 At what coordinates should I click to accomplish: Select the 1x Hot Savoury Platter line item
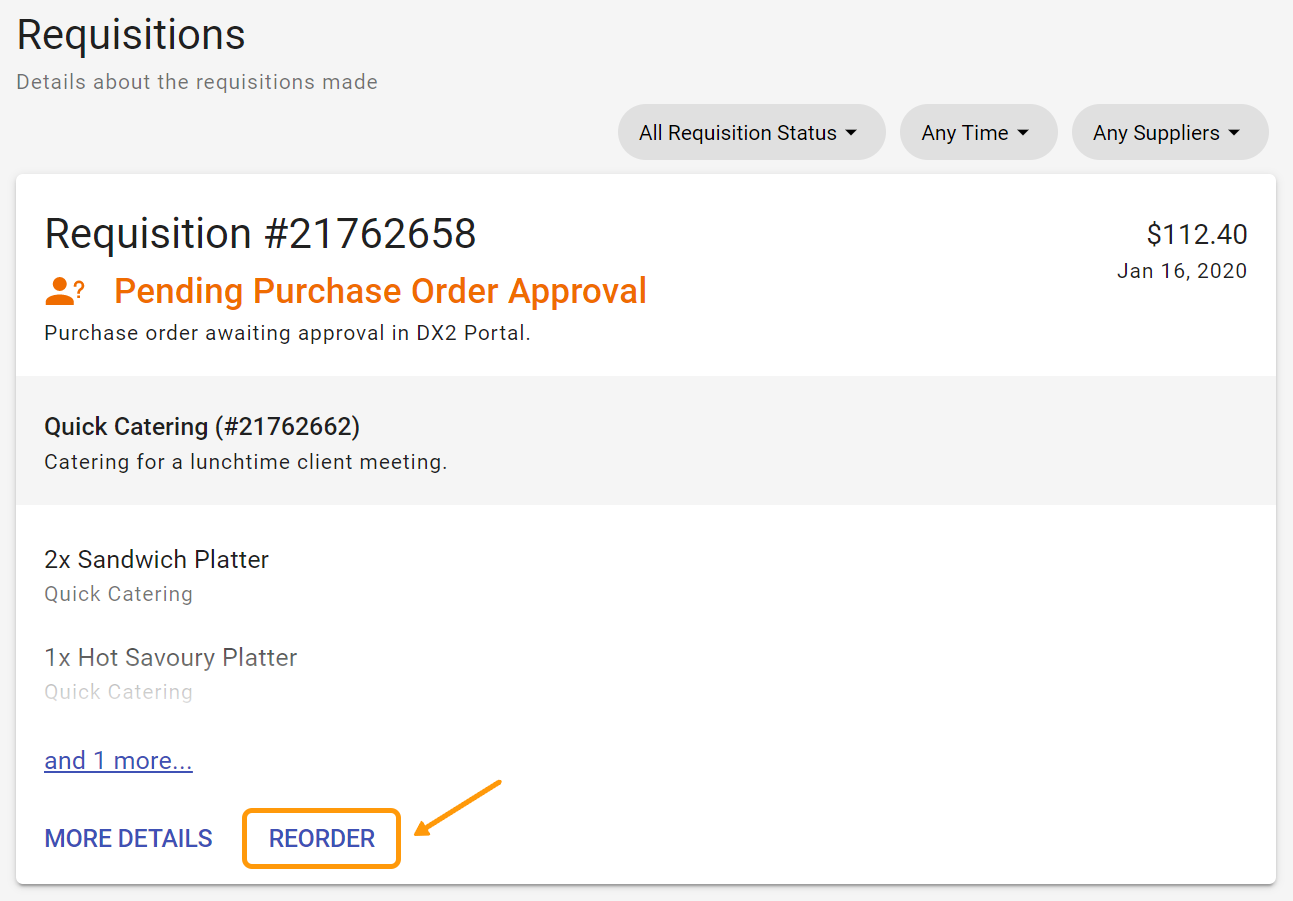(x=170, y=657)
